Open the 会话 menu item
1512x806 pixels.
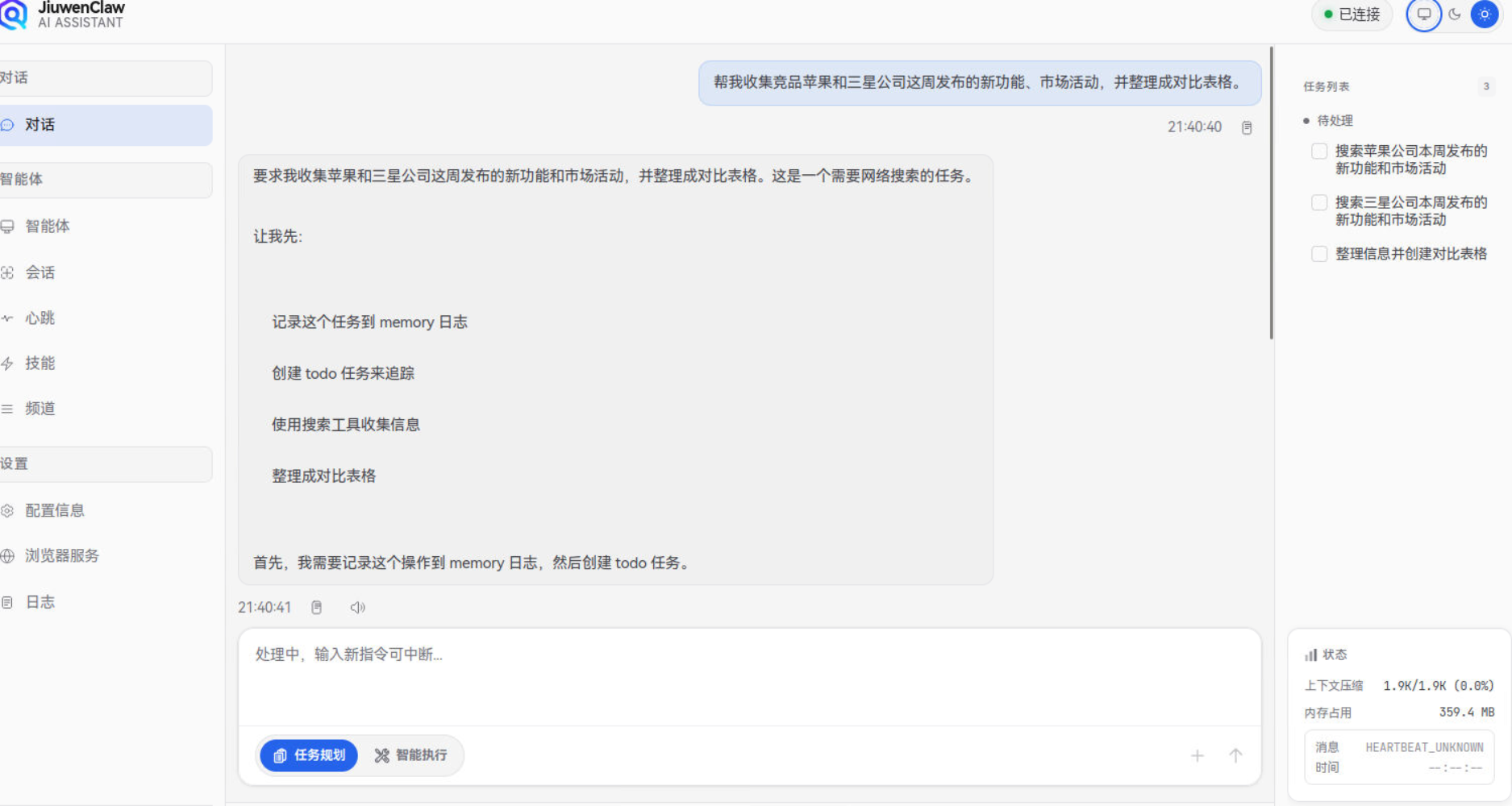tap(106, 272)
